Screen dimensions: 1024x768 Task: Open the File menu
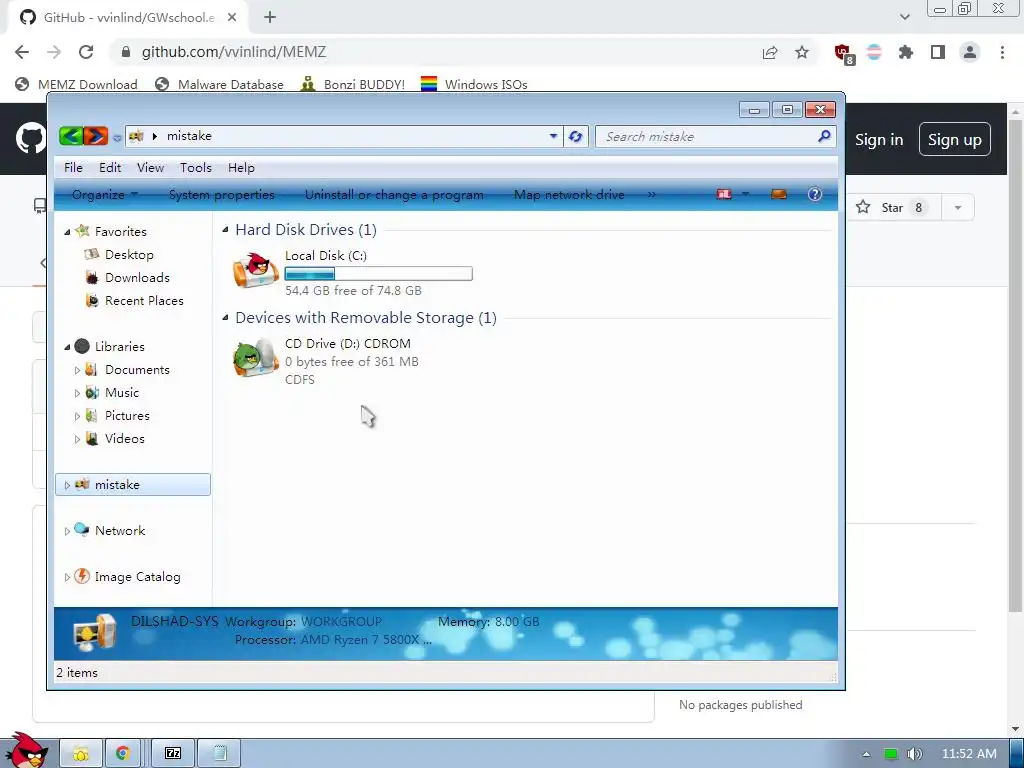73,168
